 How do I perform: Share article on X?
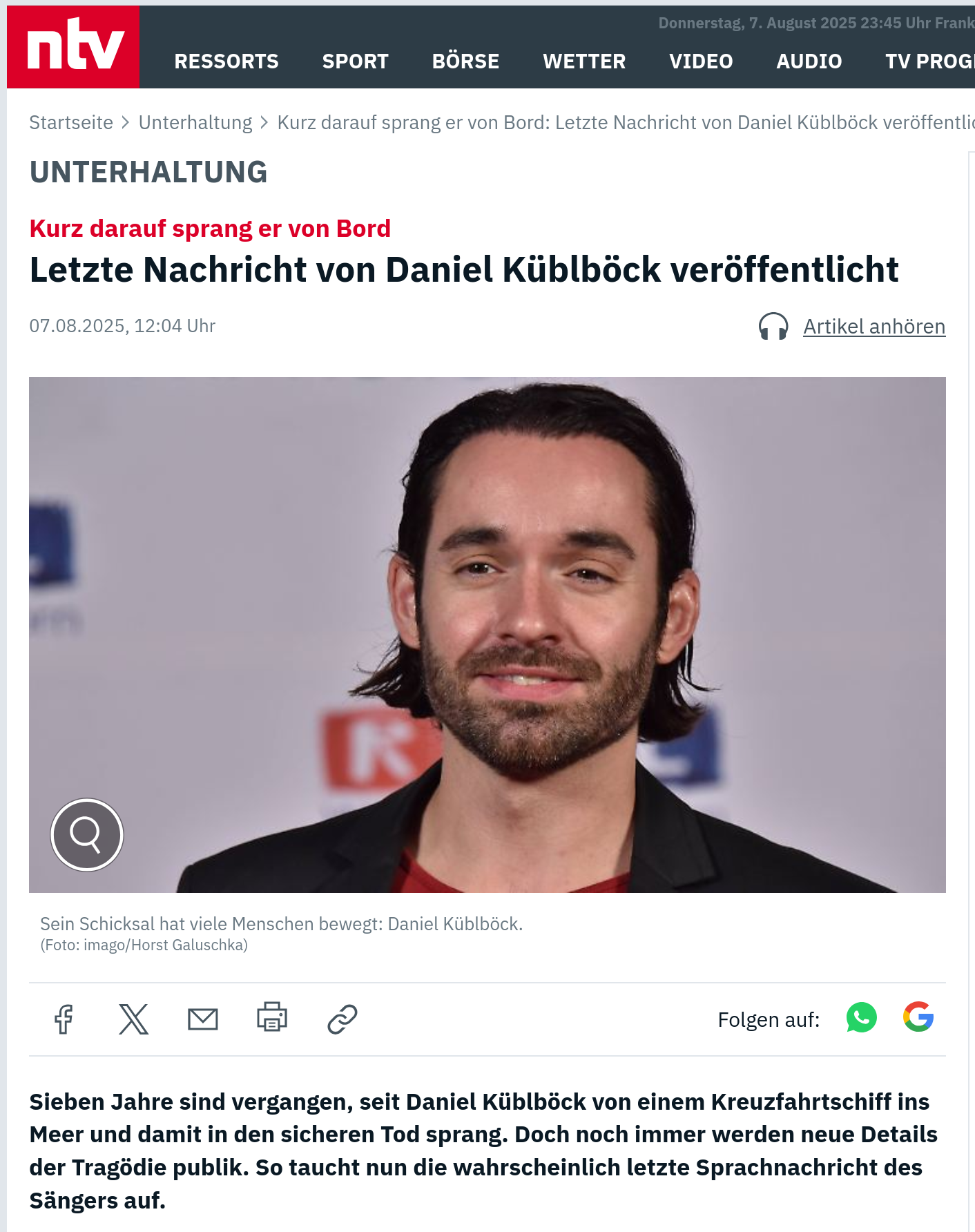134,1019
